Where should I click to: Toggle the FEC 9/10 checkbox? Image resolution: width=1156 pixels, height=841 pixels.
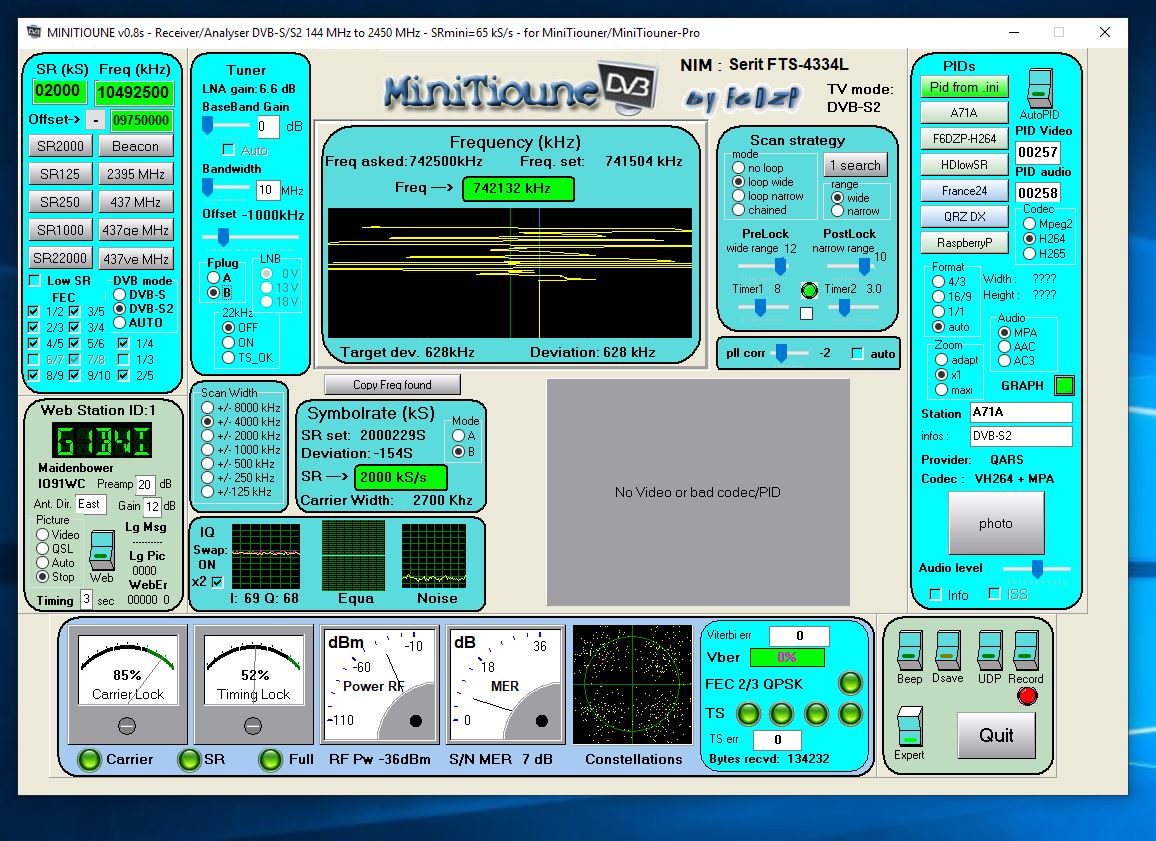click(x=74, y=375)
